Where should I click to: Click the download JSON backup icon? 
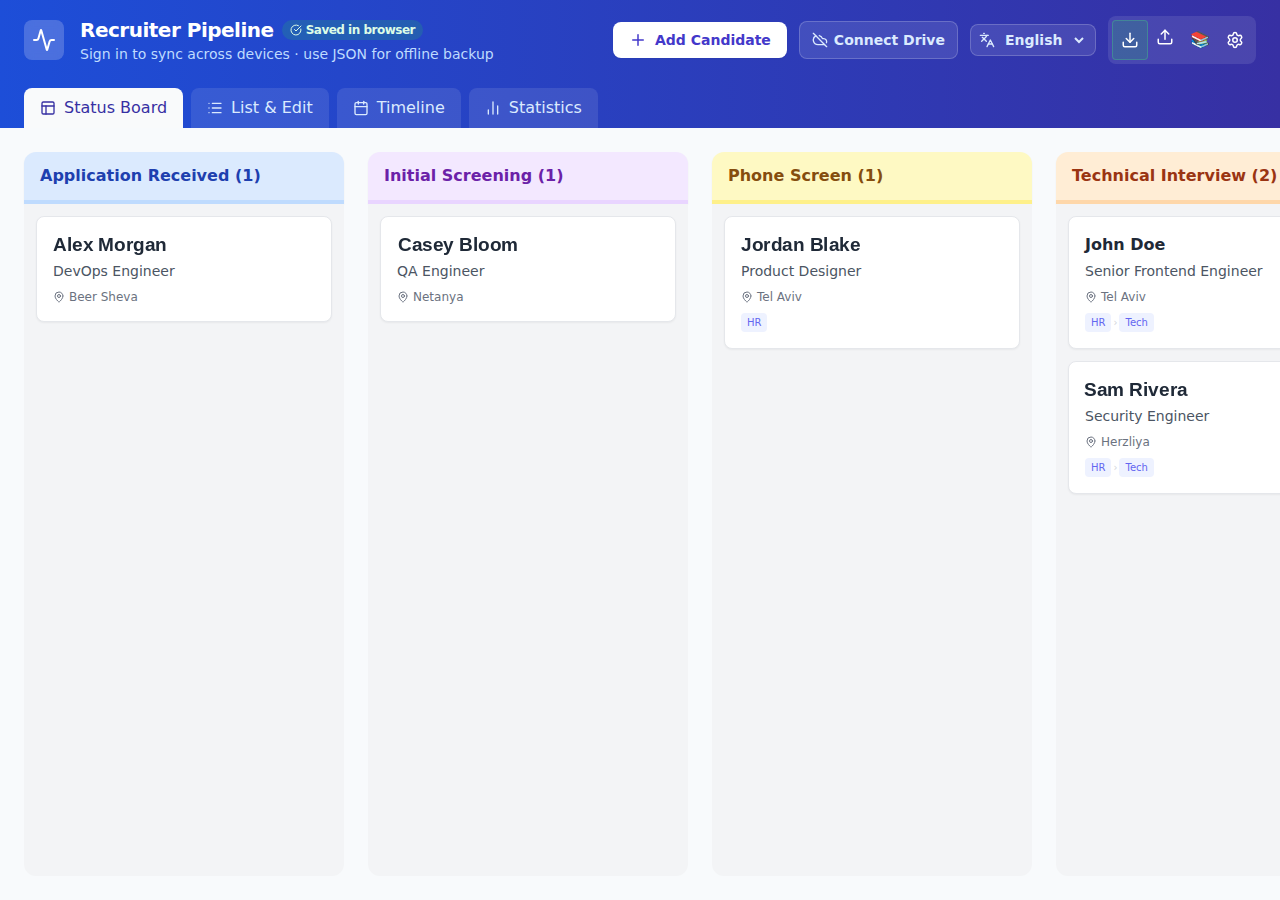pyautogui.click(x=1130, y=40)
